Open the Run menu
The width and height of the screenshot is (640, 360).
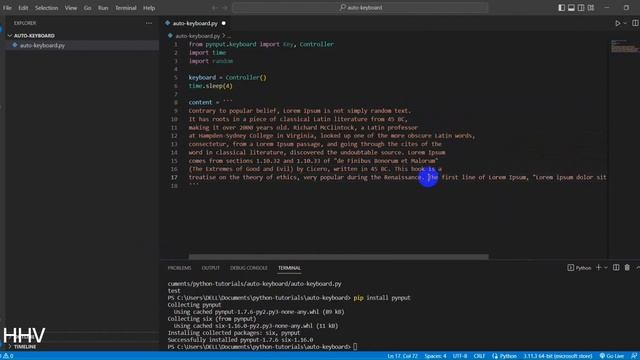pos(103,8)
